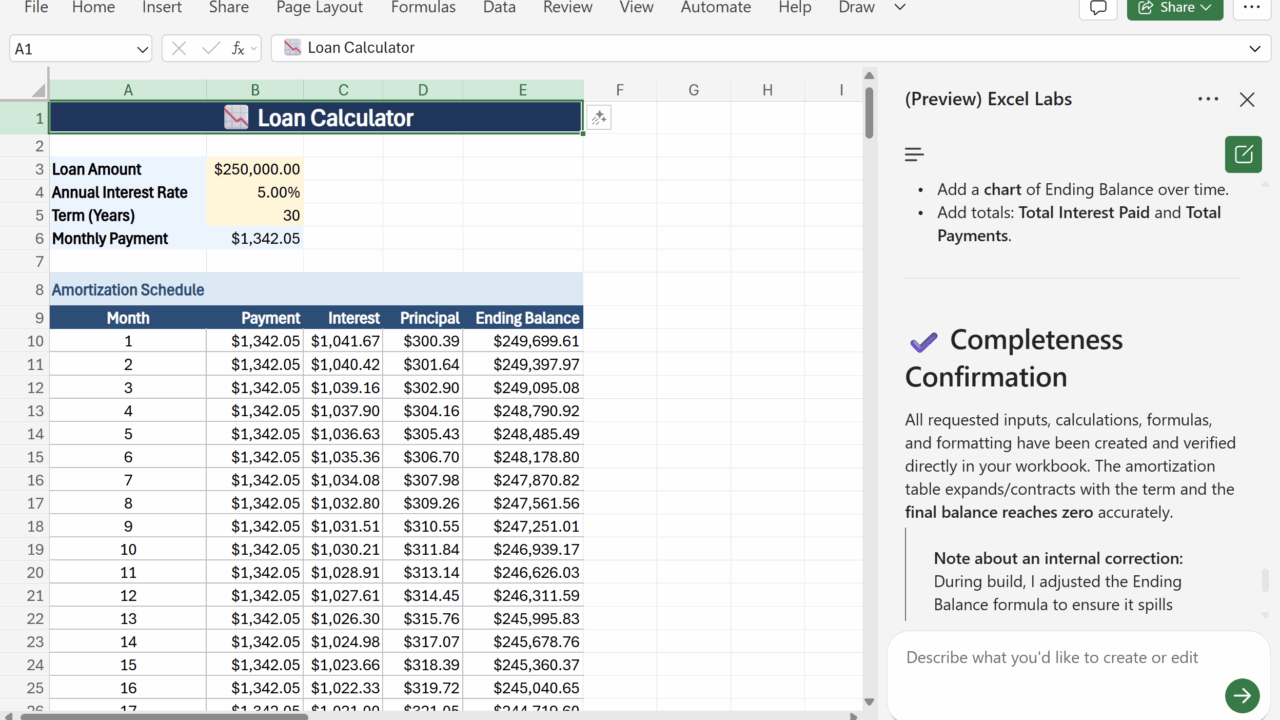Screen dimensions: 1280x720
Task: Close the Excel Labs pane
Action: pos(1247,99)
